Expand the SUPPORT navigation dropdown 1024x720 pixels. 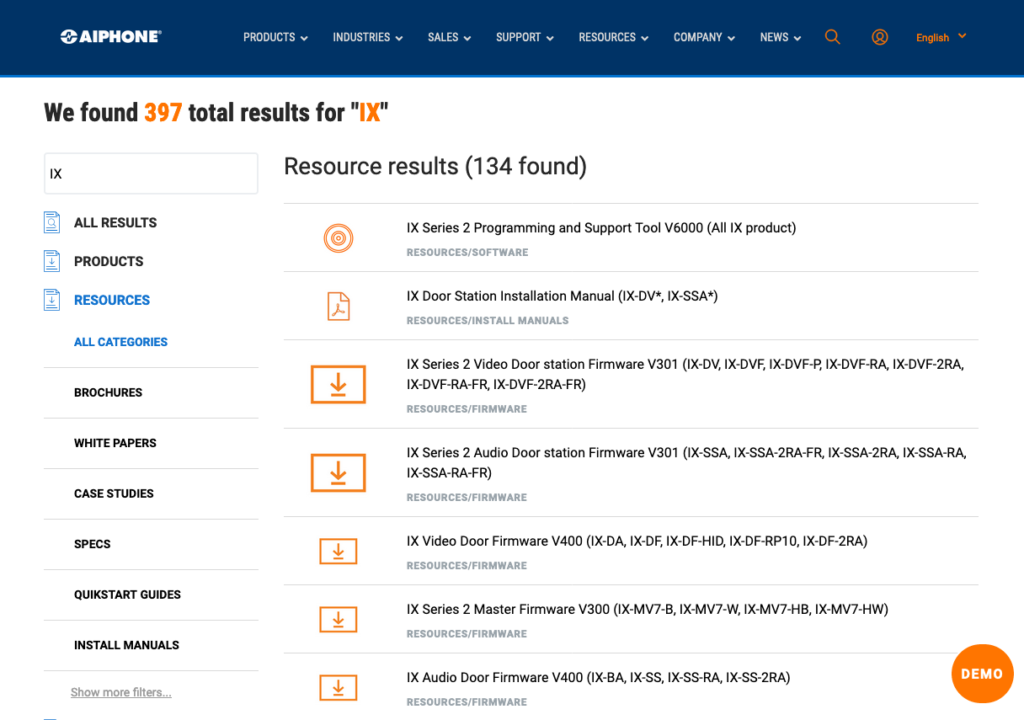(x=524, y=37)
